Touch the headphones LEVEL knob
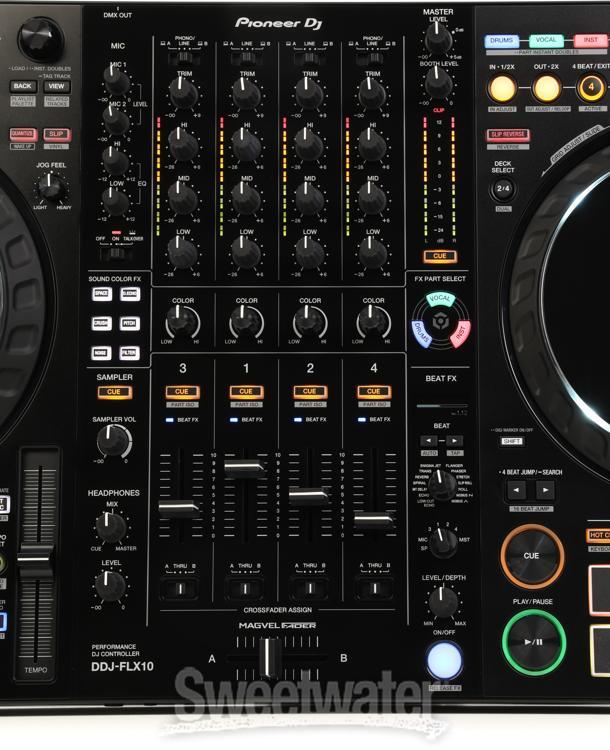Image resolution: width=610 pixels, height=750 pixels. (x=110, y=586)
